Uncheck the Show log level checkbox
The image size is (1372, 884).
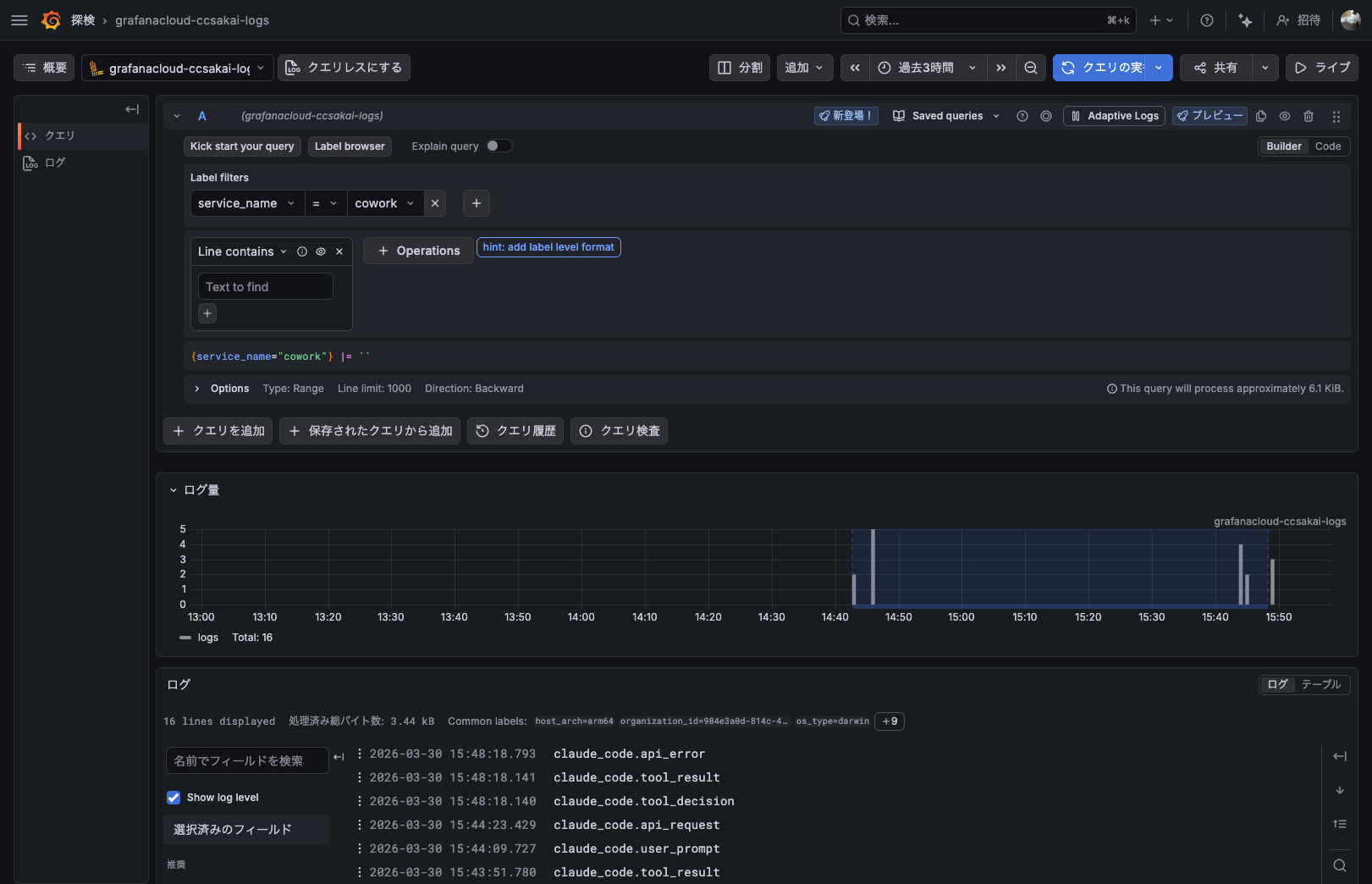(x=174, y=798)
